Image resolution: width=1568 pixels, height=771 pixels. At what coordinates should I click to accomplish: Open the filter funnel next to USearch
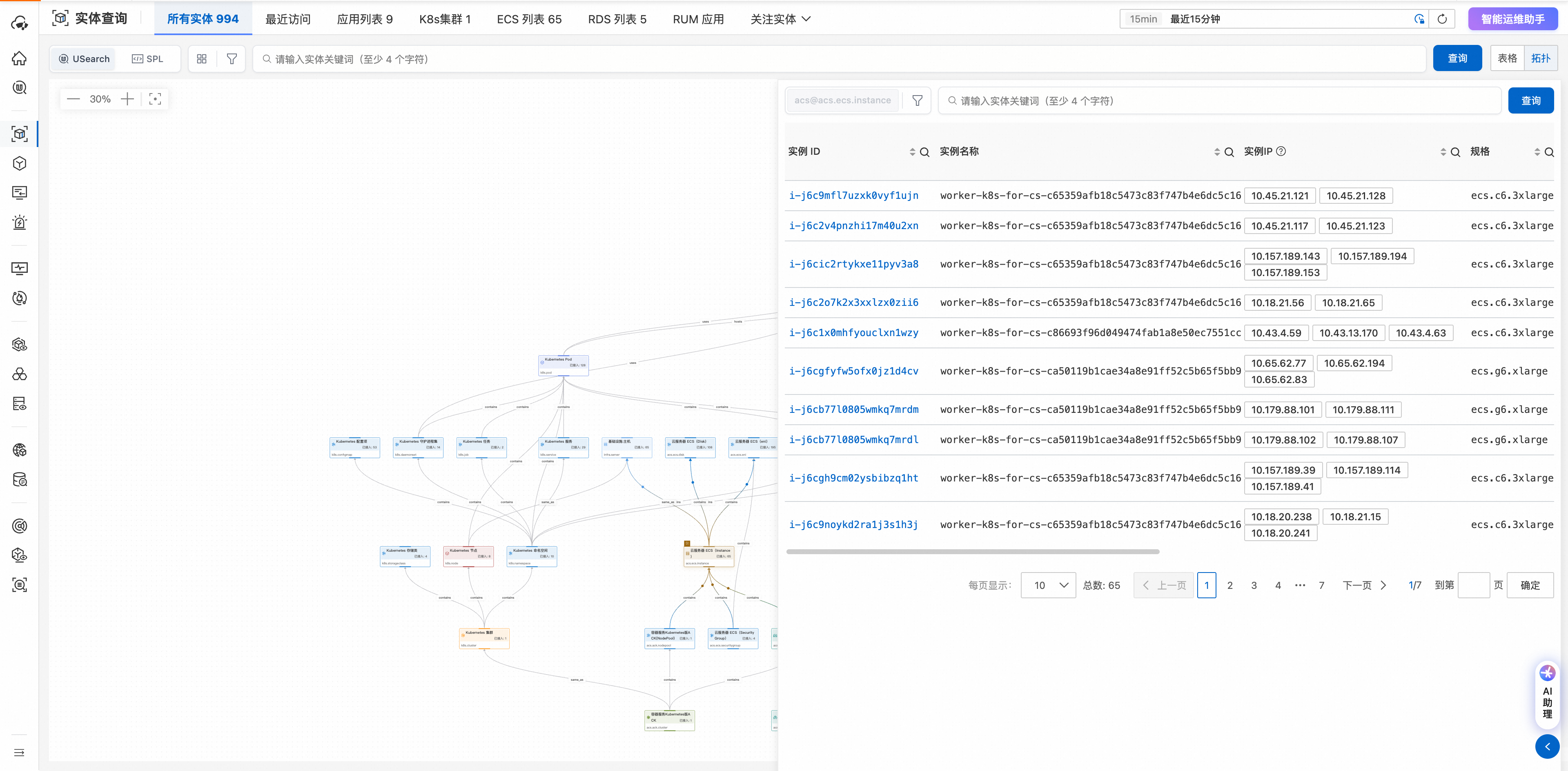231,59
